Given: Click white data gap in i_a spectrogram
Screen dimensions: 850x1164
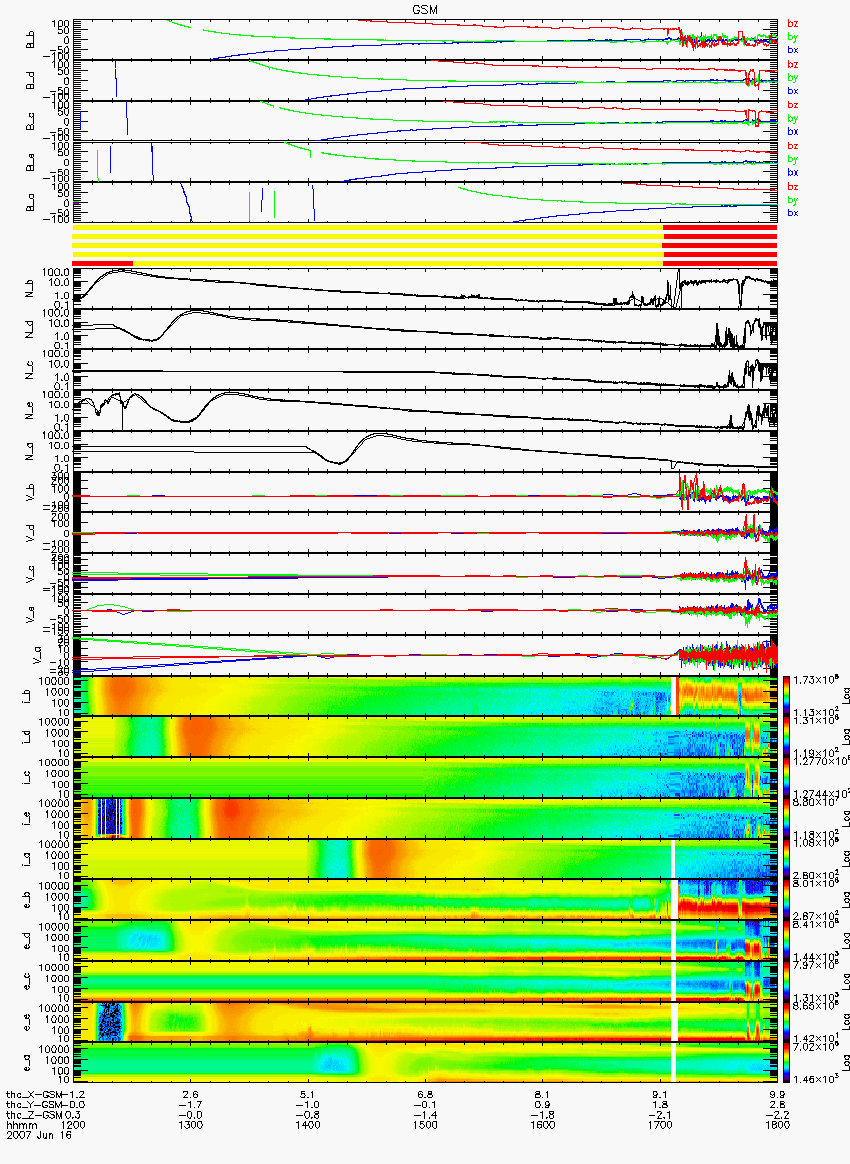Looking at the screenshot, I should [x=673, y=859].
